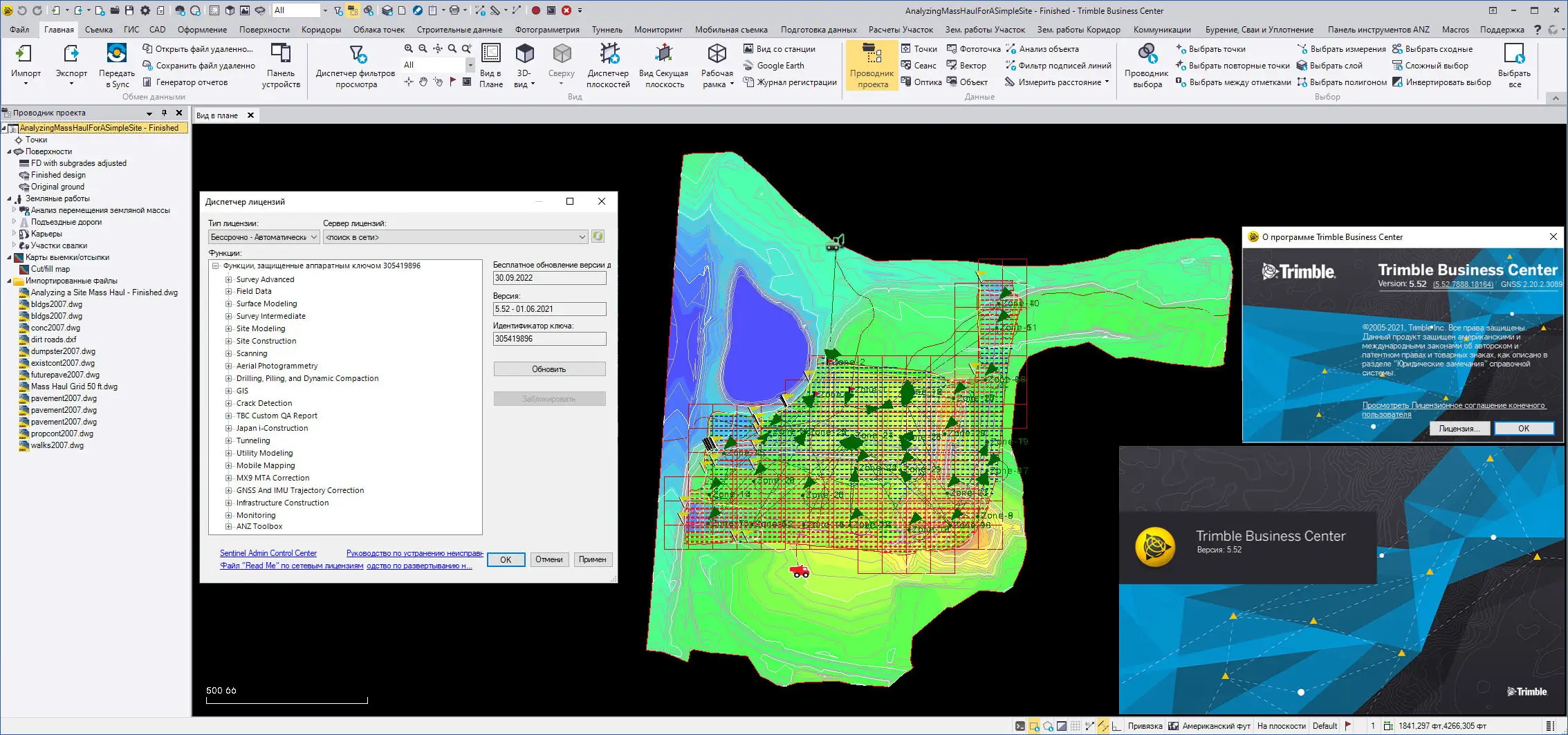The image size is (1568, 735).
Task: Open the Help question mark icon
Action: coord(1537,30)
